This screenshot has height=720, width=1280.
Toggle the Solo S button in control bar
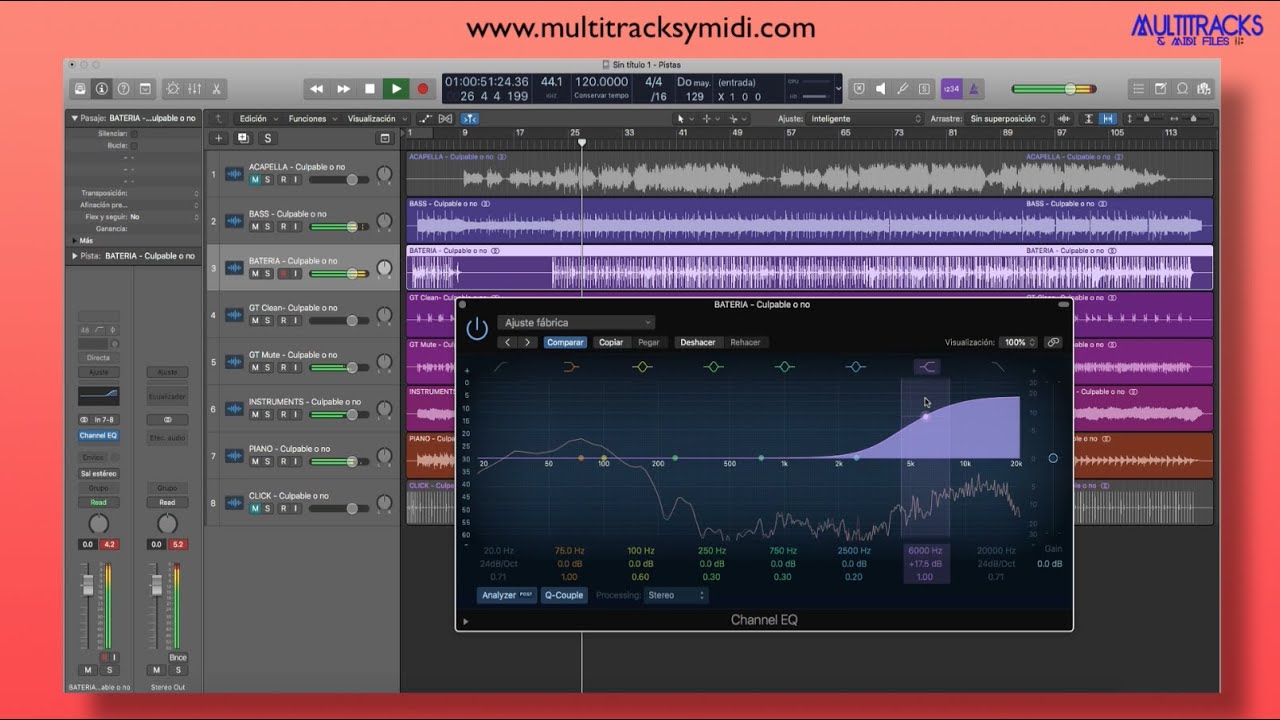tap(924, 89)
